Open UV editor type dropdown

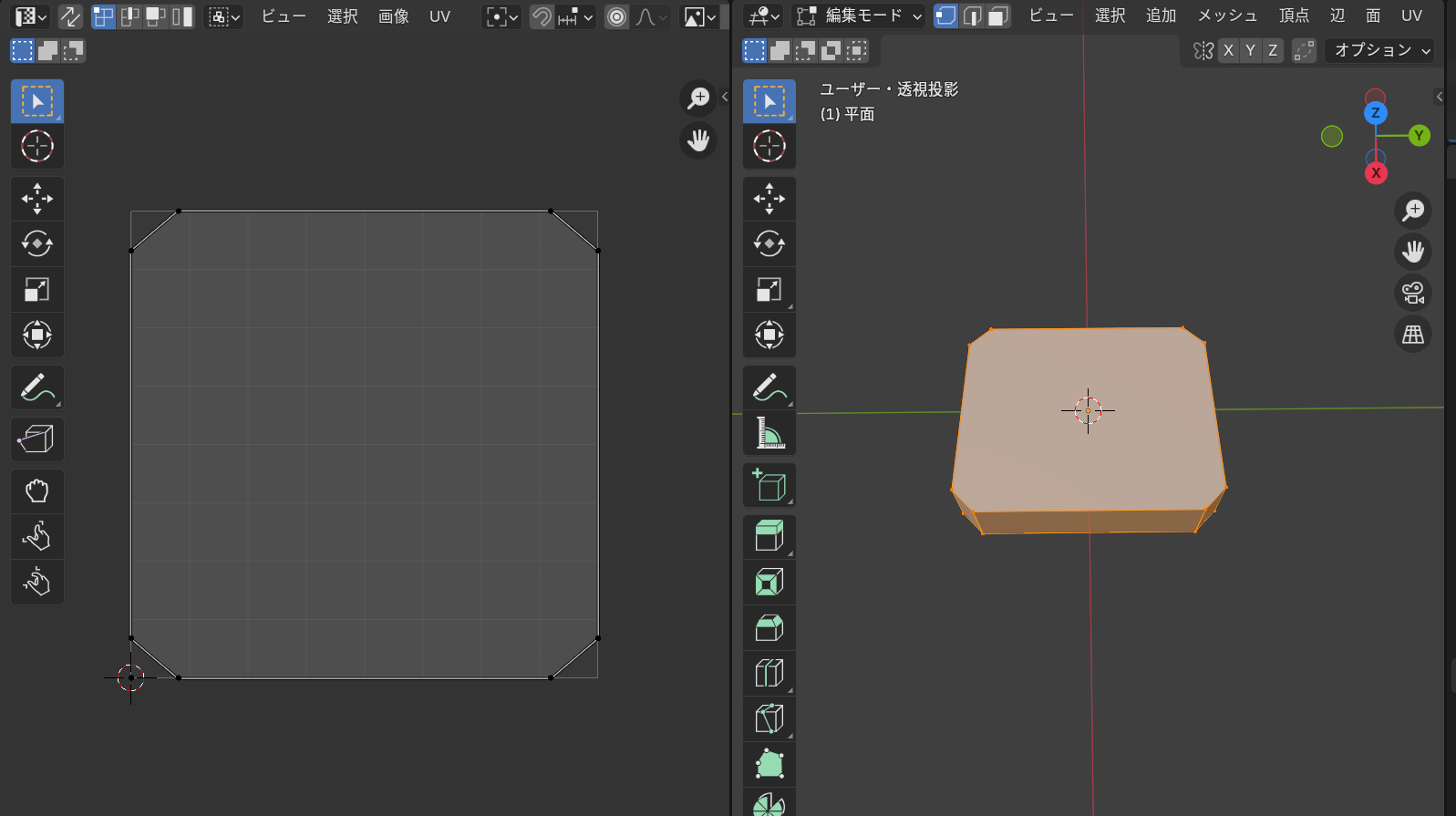(32, 16)
